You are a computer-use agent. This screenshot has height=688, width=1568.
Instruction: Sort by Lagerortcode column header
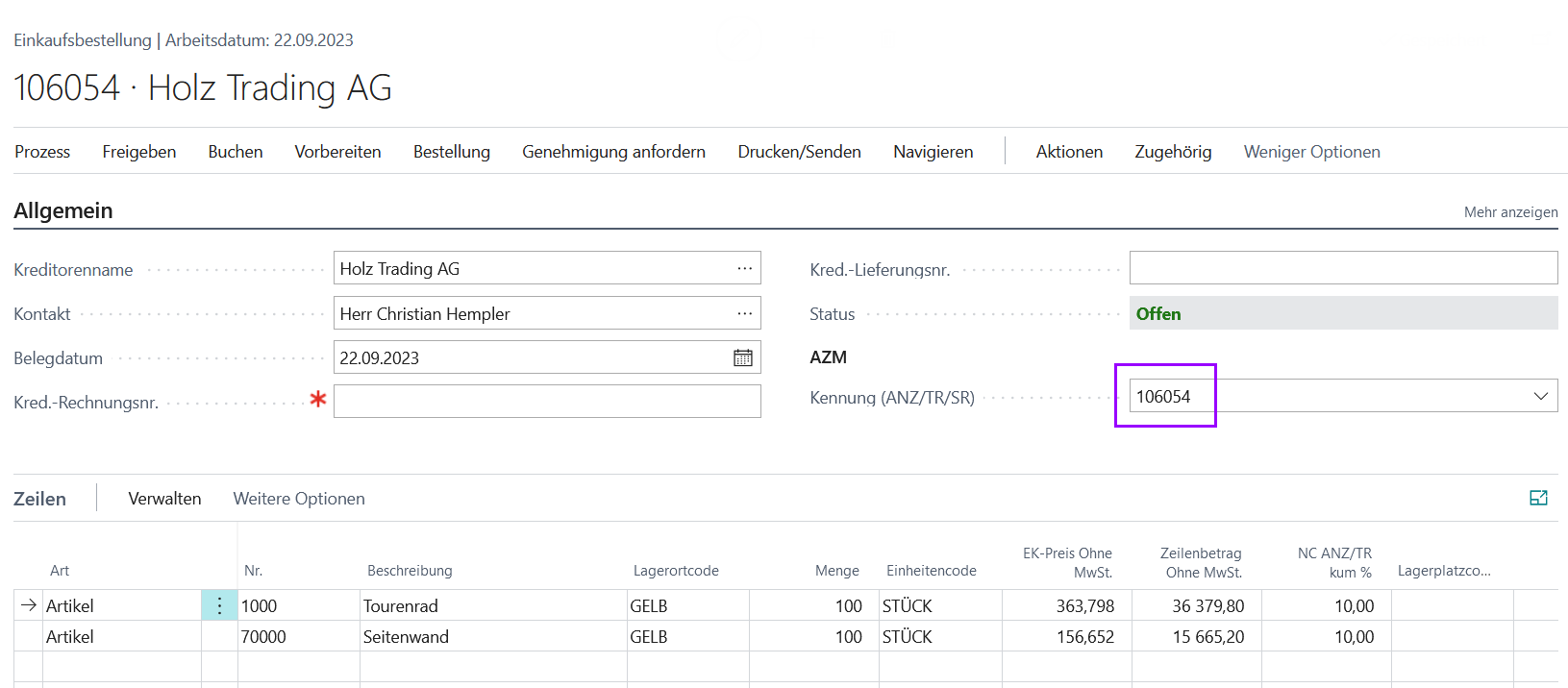[x=676, y=571]
